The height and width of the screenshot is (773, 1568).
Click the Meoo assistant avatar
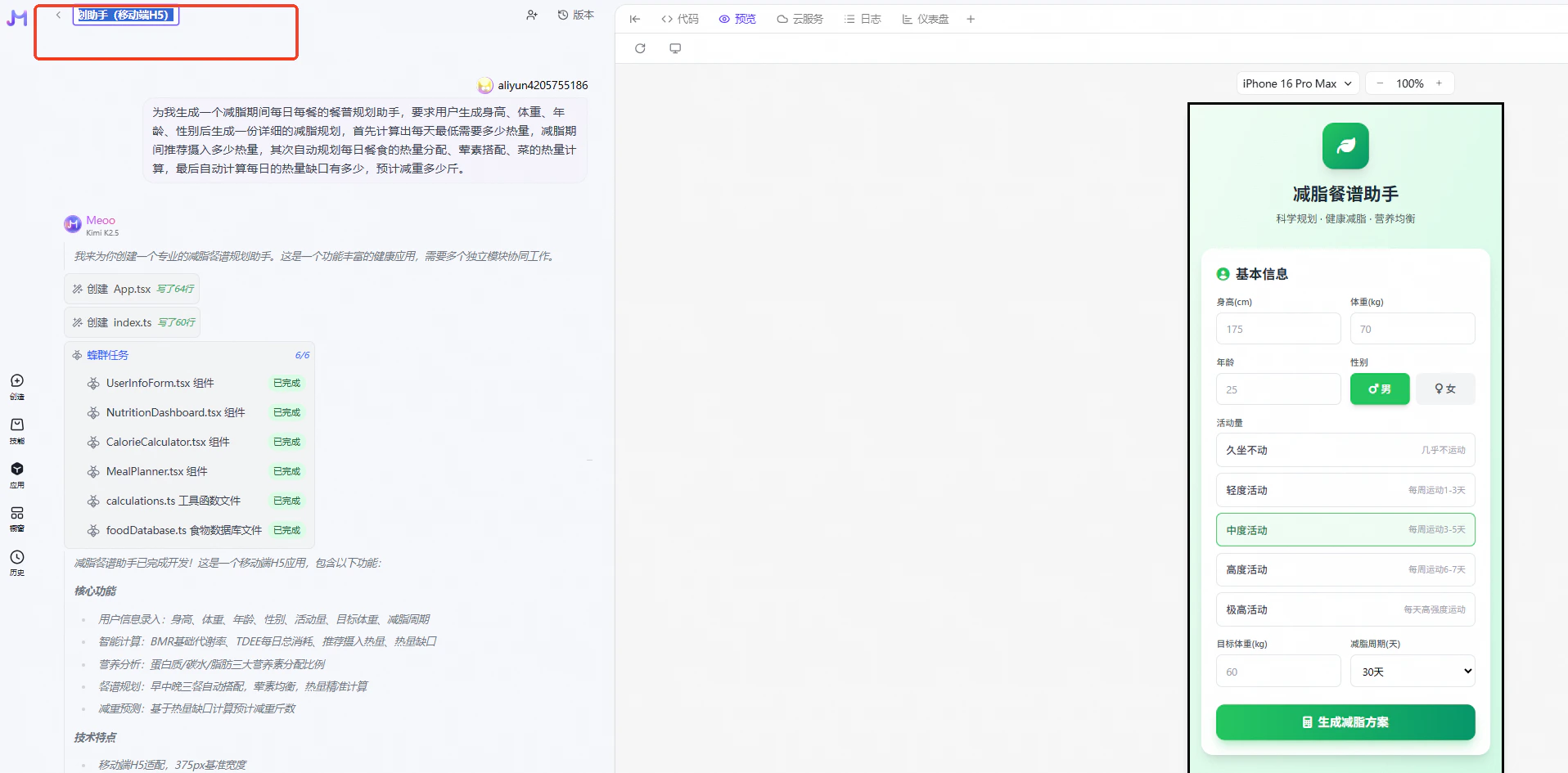click(73, 224)
